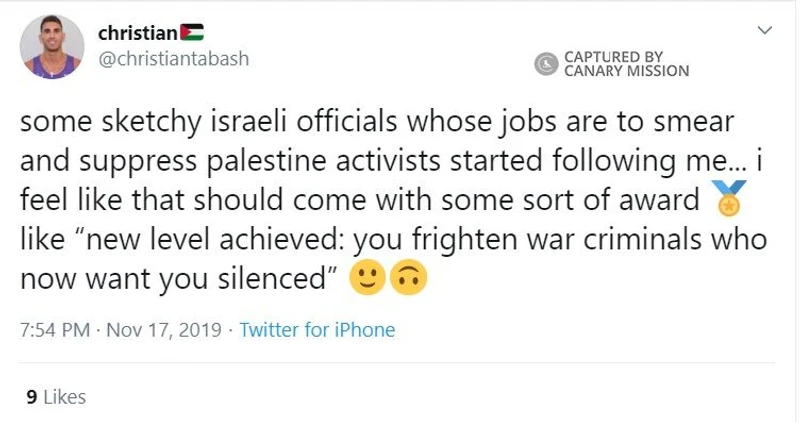
Task: Click the Captured by Canary Mission text
Action: coord(627,64)
